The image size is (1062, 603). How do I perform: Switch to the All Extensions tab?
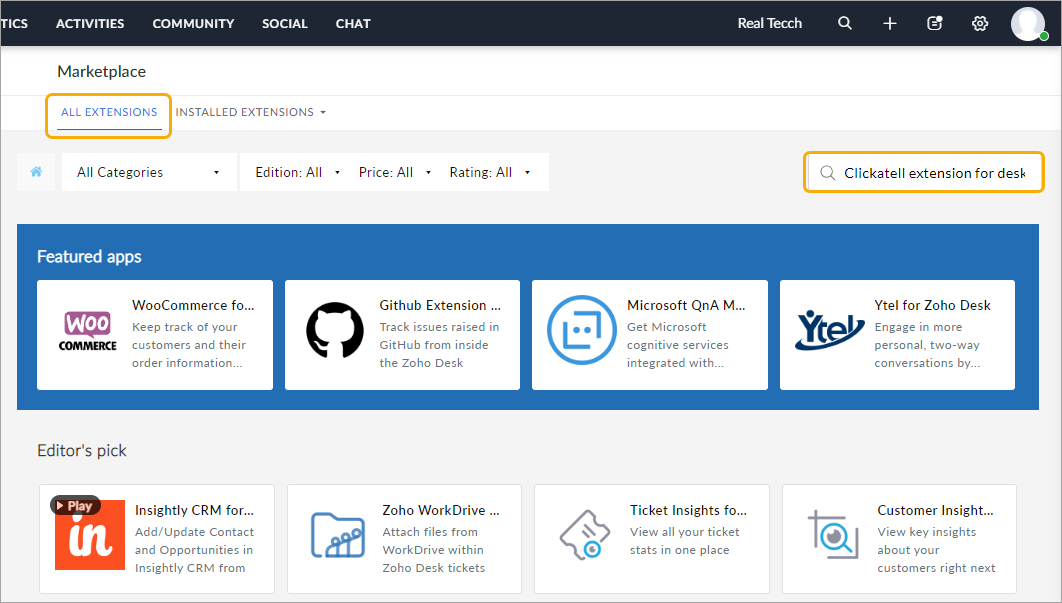(x=109, y=112)
